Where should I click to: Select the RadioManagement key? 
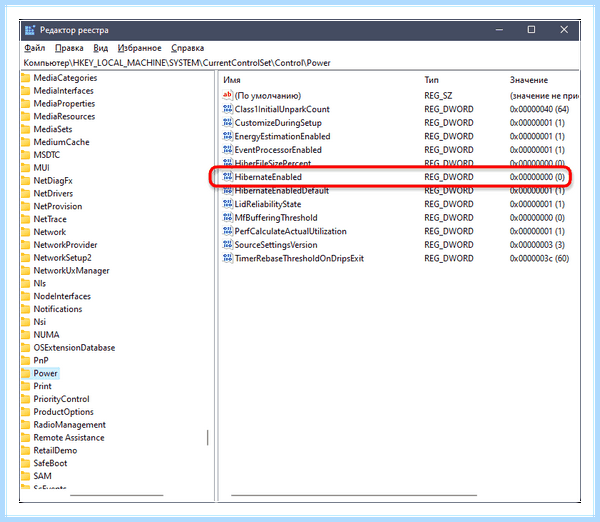[70, 425]
